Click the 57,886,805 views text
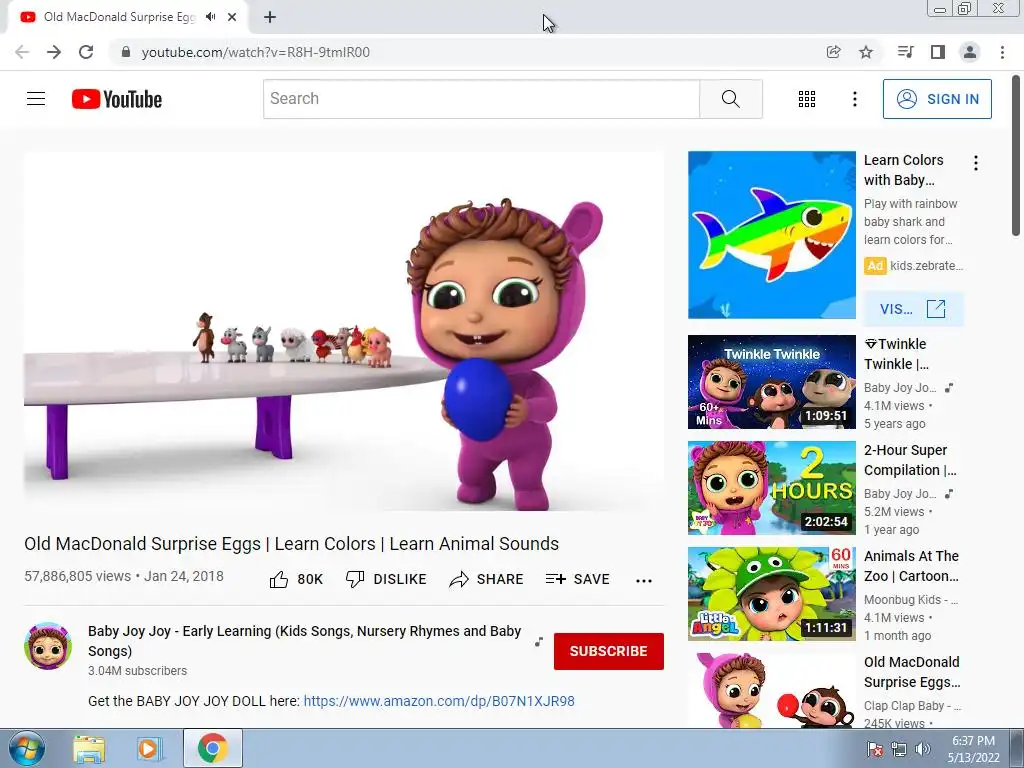 click(x=78, y=577)
